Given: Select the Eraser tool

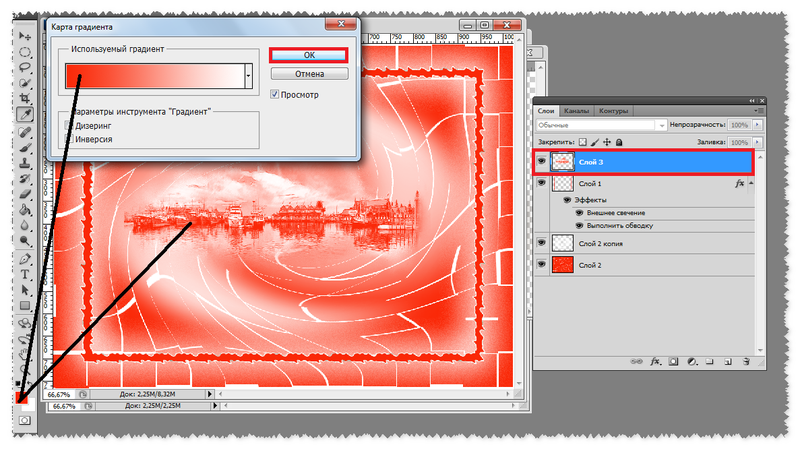Looking at the screenshot, I should 24,194.
